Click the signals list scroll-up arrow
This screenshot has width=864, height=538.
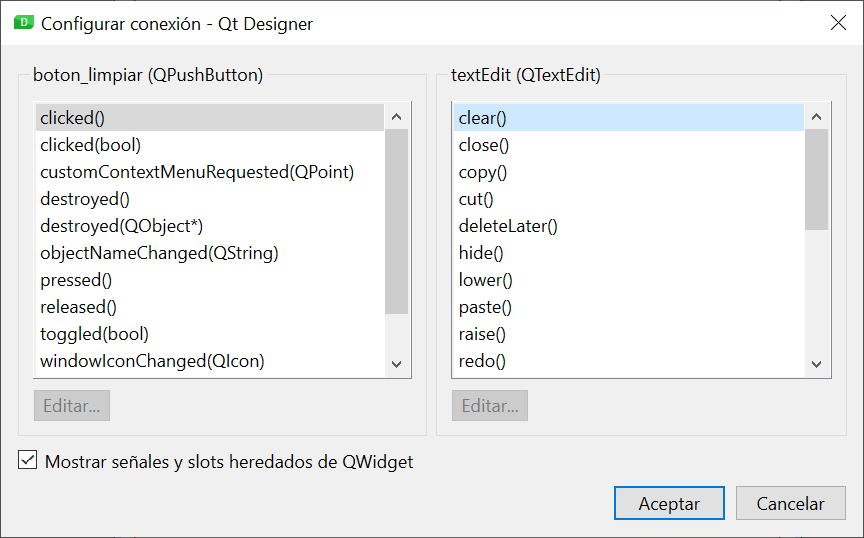tap(396, 116)
